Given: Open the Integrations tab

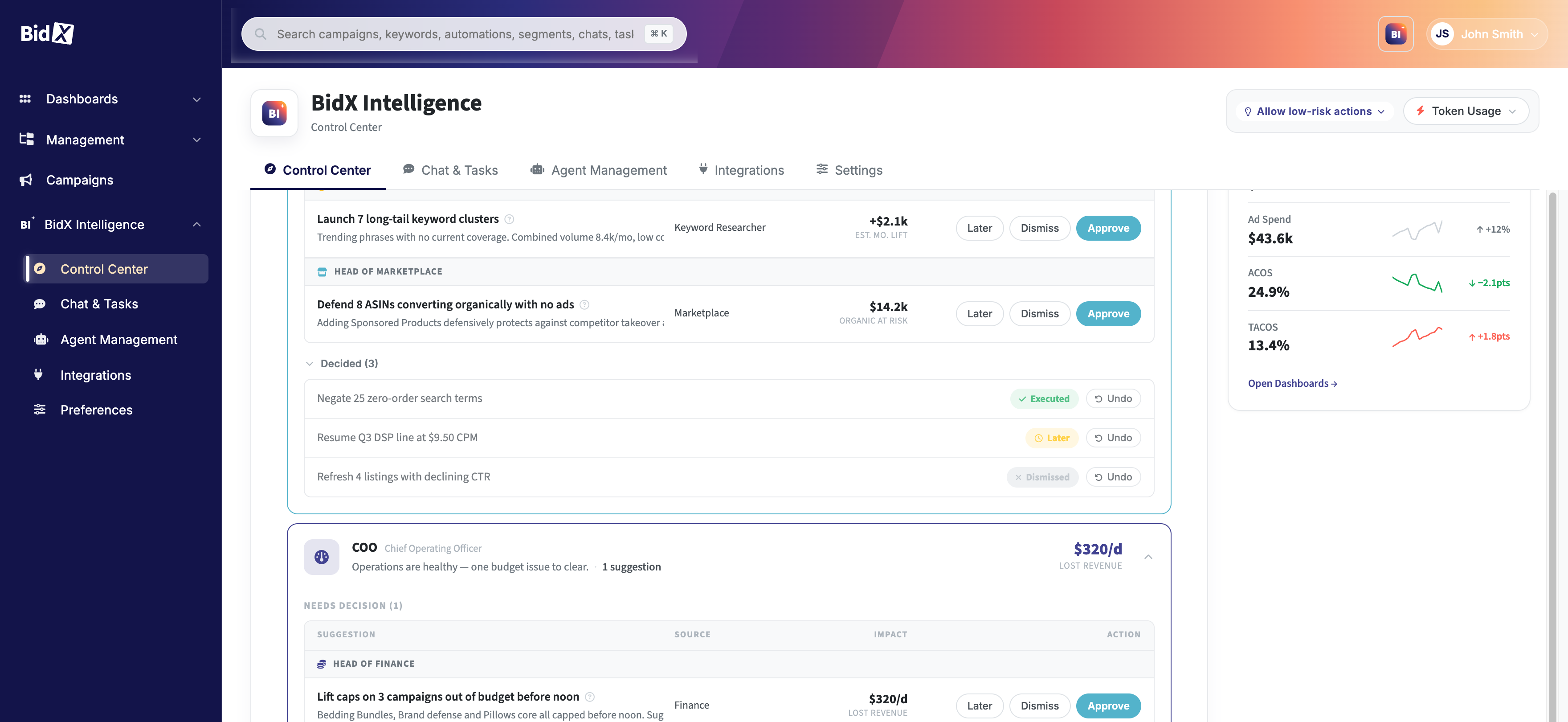Looking at the screenshot, I should (x=741, y=170).
